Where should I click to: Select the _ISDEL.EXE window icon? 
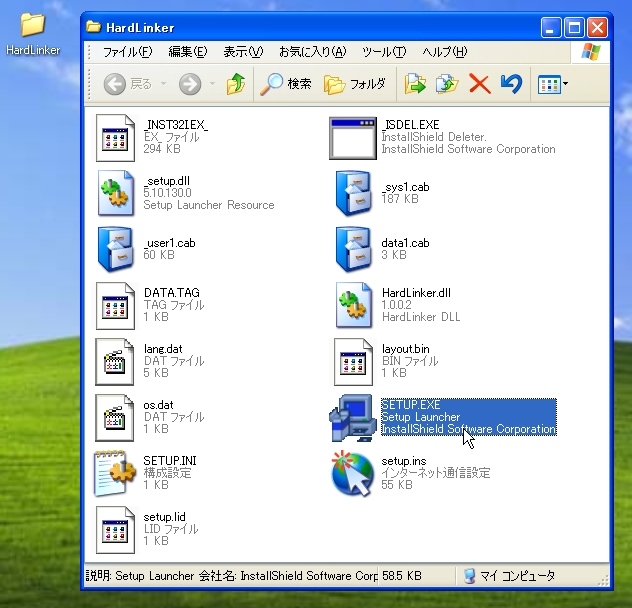pos(353,138)
